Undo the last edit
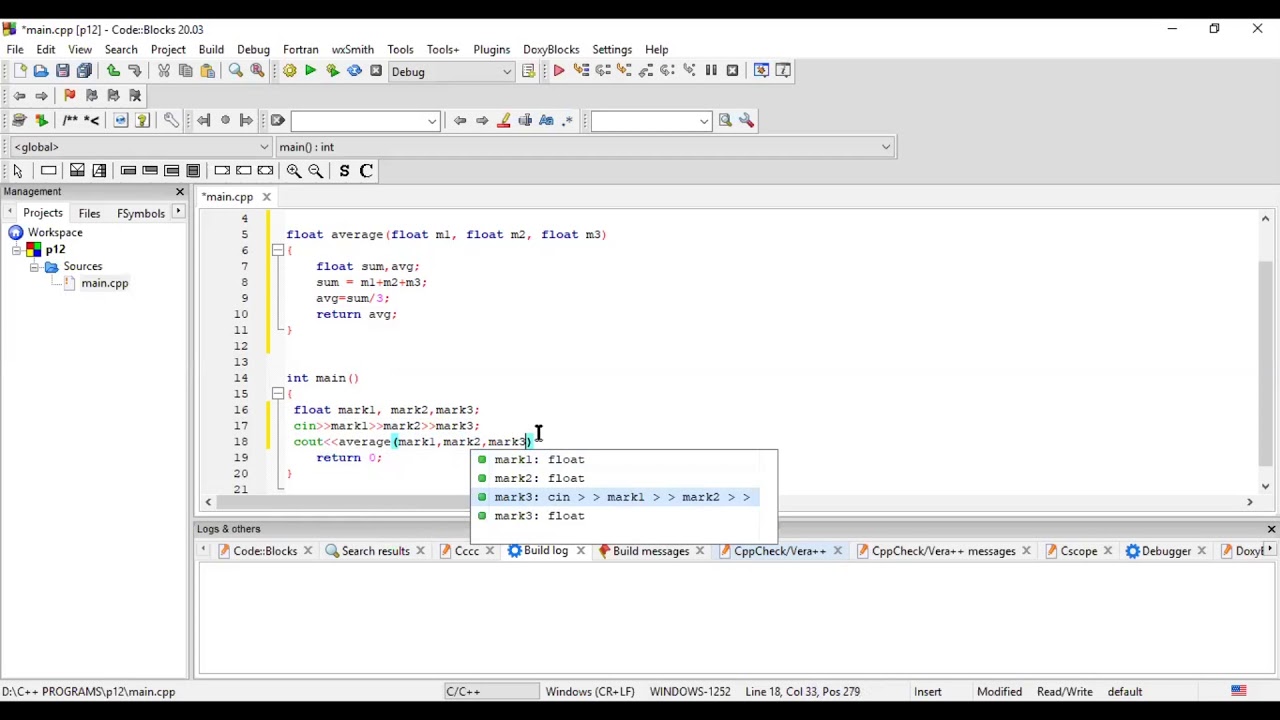This screenshot has width=1280, height=720. tap(113, 71)
